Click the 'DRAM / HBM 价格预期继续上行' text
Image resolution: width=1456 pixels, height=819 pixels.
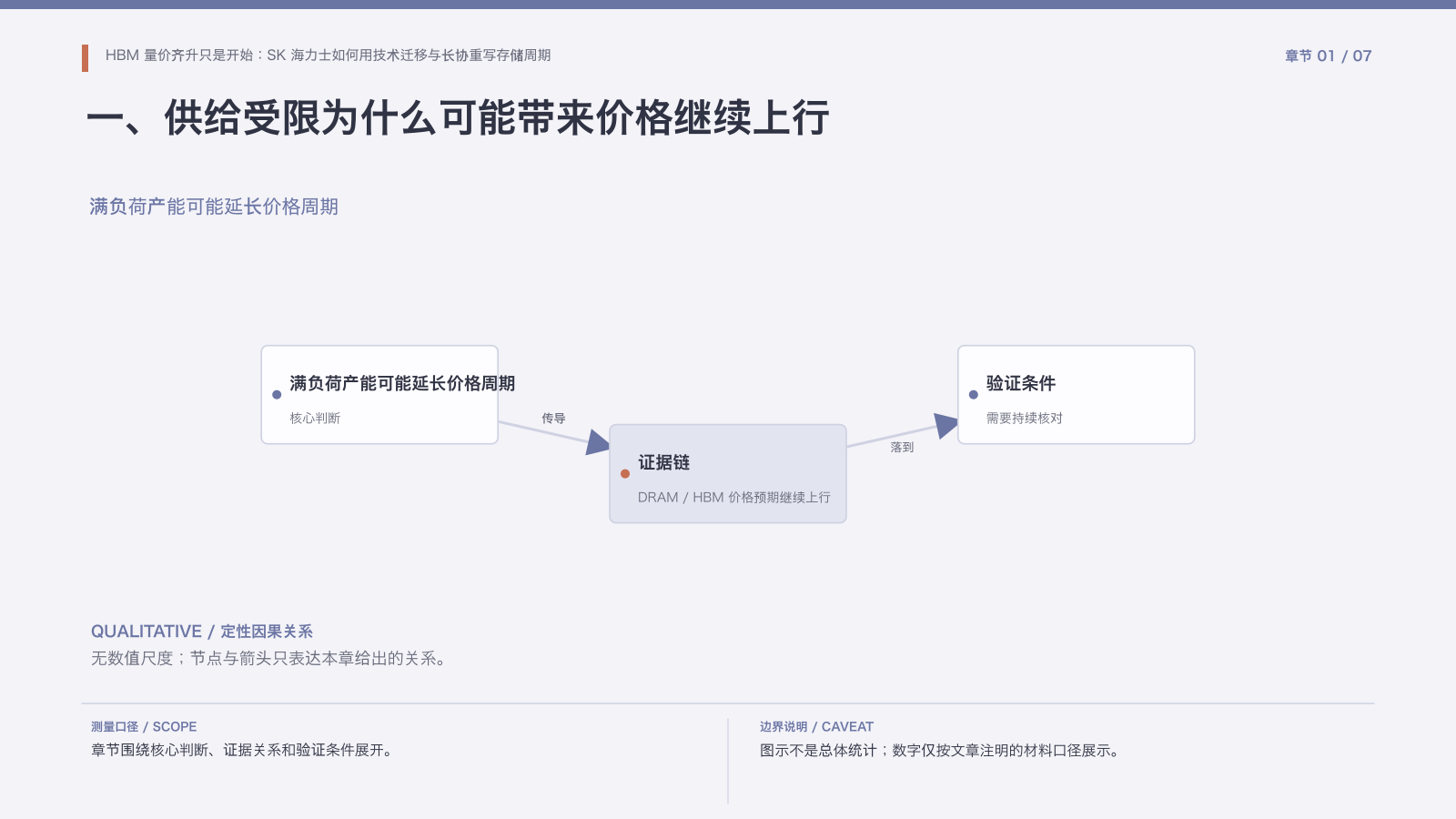click(733, 498)
